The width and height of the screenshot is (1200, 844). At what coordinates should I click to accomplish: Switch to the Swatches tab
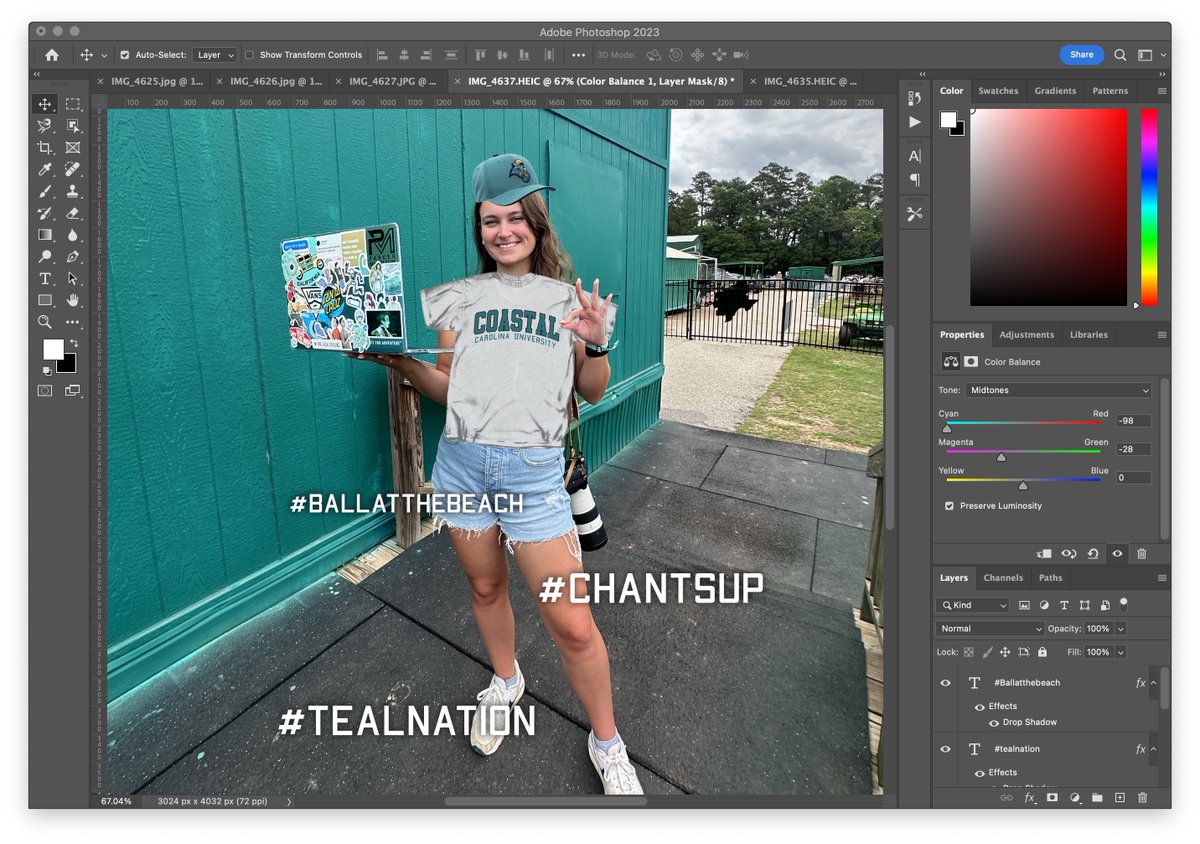[x=998, y=91]
